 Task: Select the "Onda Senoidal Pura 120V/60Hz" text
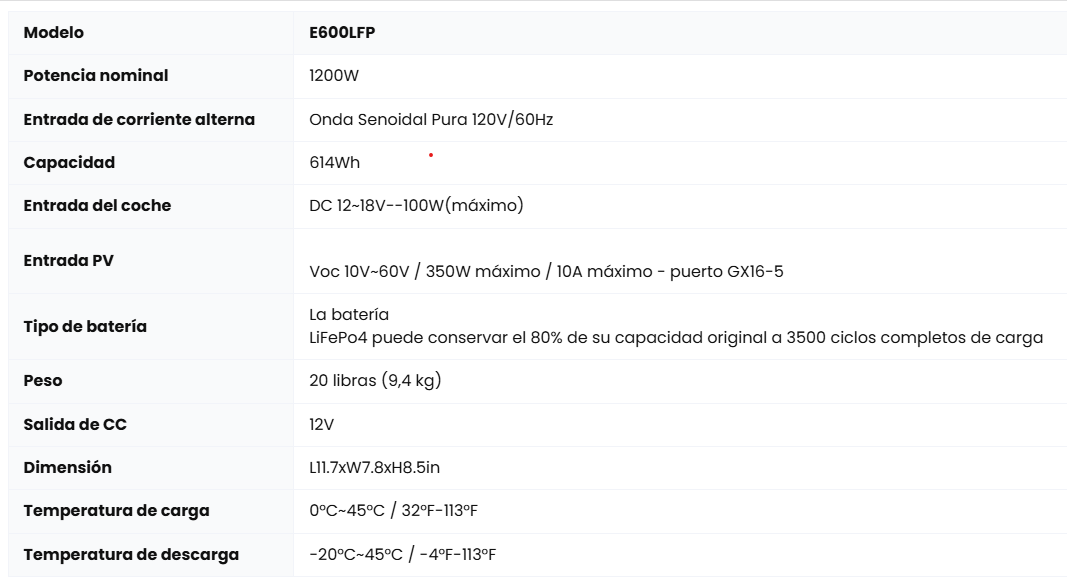[431, 120]
